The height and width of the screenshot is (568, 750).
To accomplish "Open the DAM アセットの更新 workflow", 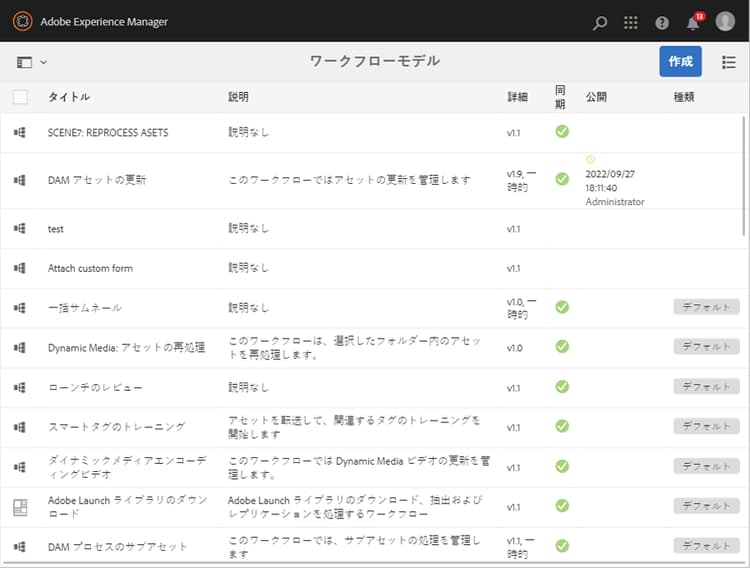I will click(x=97, y=180).
